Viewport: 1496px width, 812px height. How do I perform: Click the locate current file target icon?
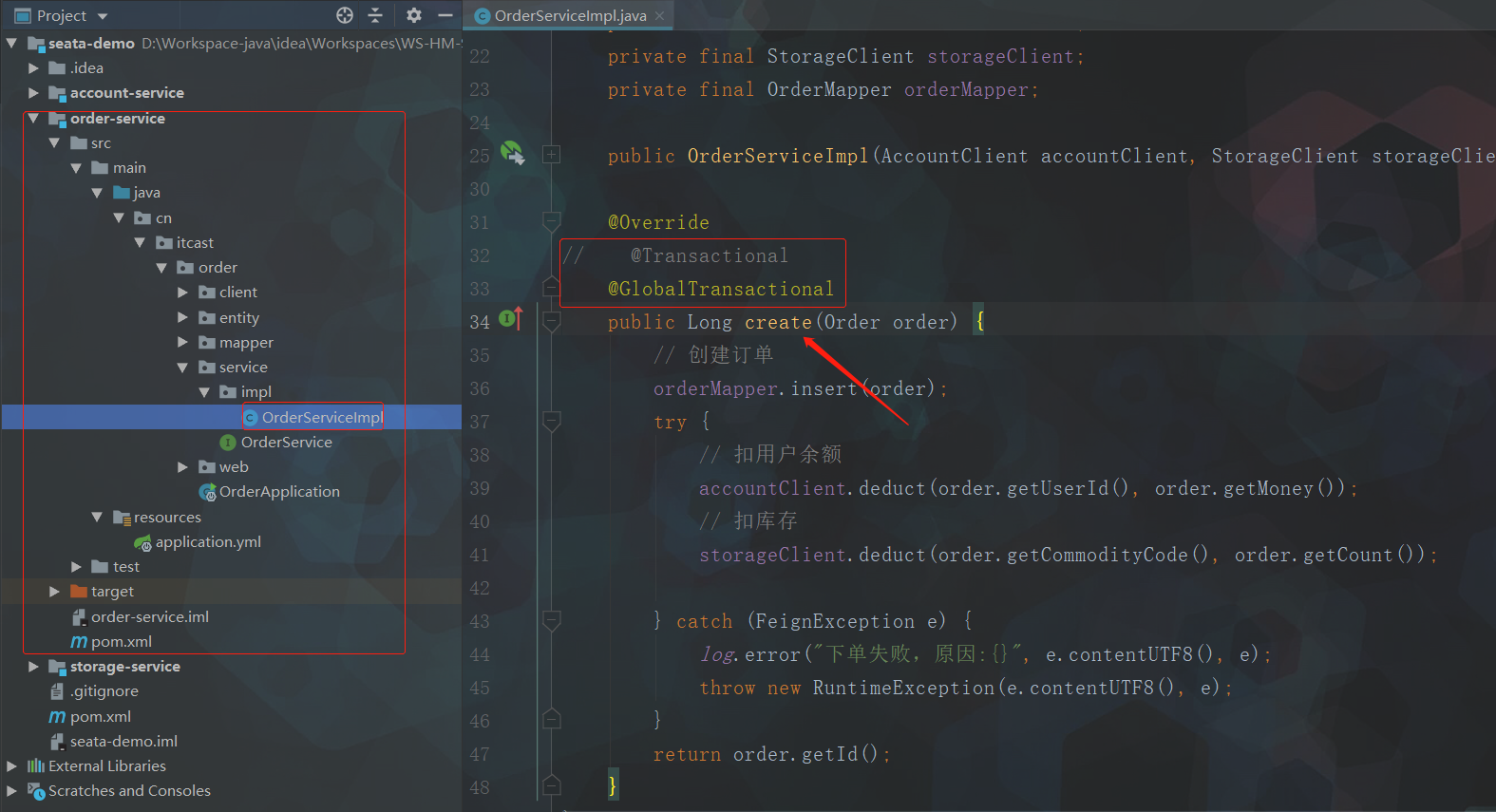(x=345, y=15)
